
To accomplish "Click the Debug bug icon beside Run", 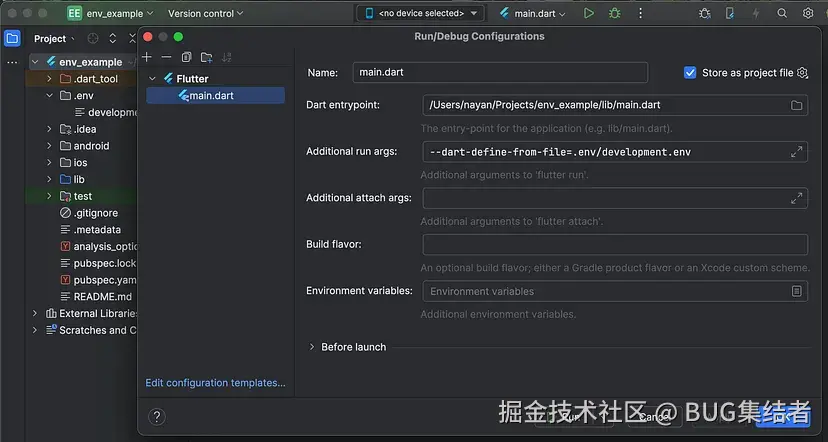I will tap(615, 13).
